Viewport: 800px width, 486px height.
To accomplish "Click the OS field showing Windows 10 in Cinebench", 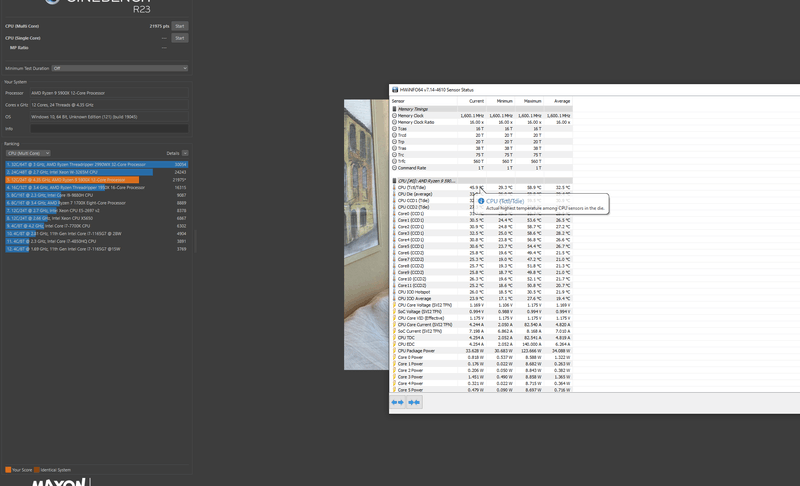I will 109,117.
